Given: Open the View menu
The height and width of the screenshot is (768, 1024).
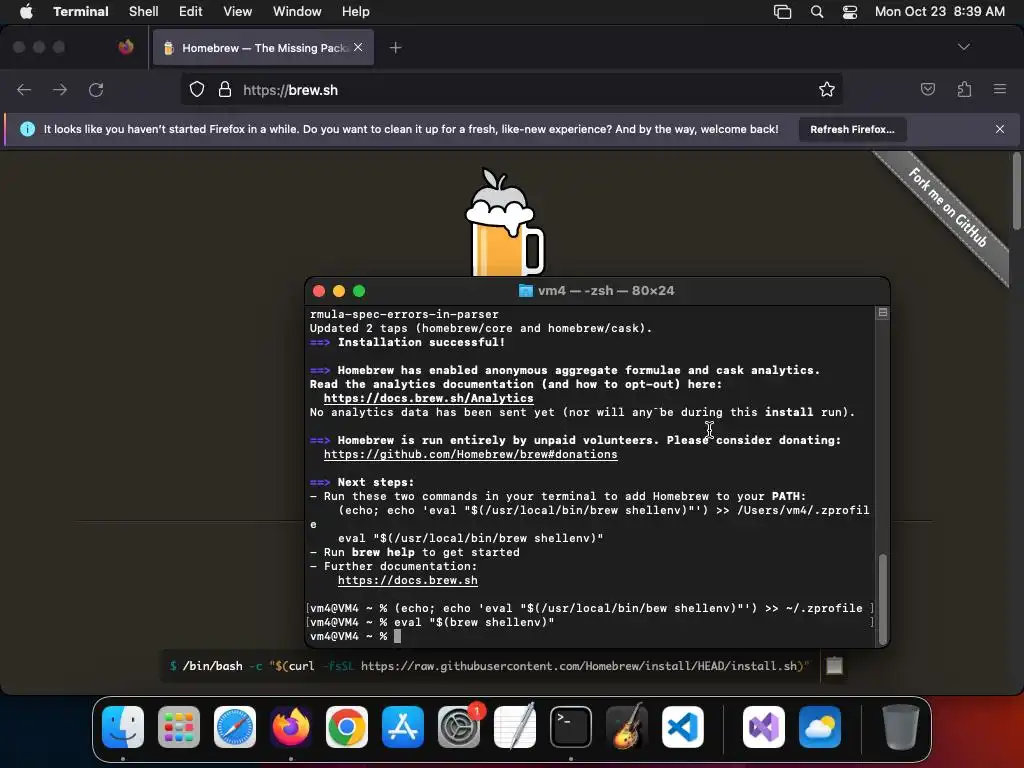Looking at the screenshot, I should (x=238, y=12).
